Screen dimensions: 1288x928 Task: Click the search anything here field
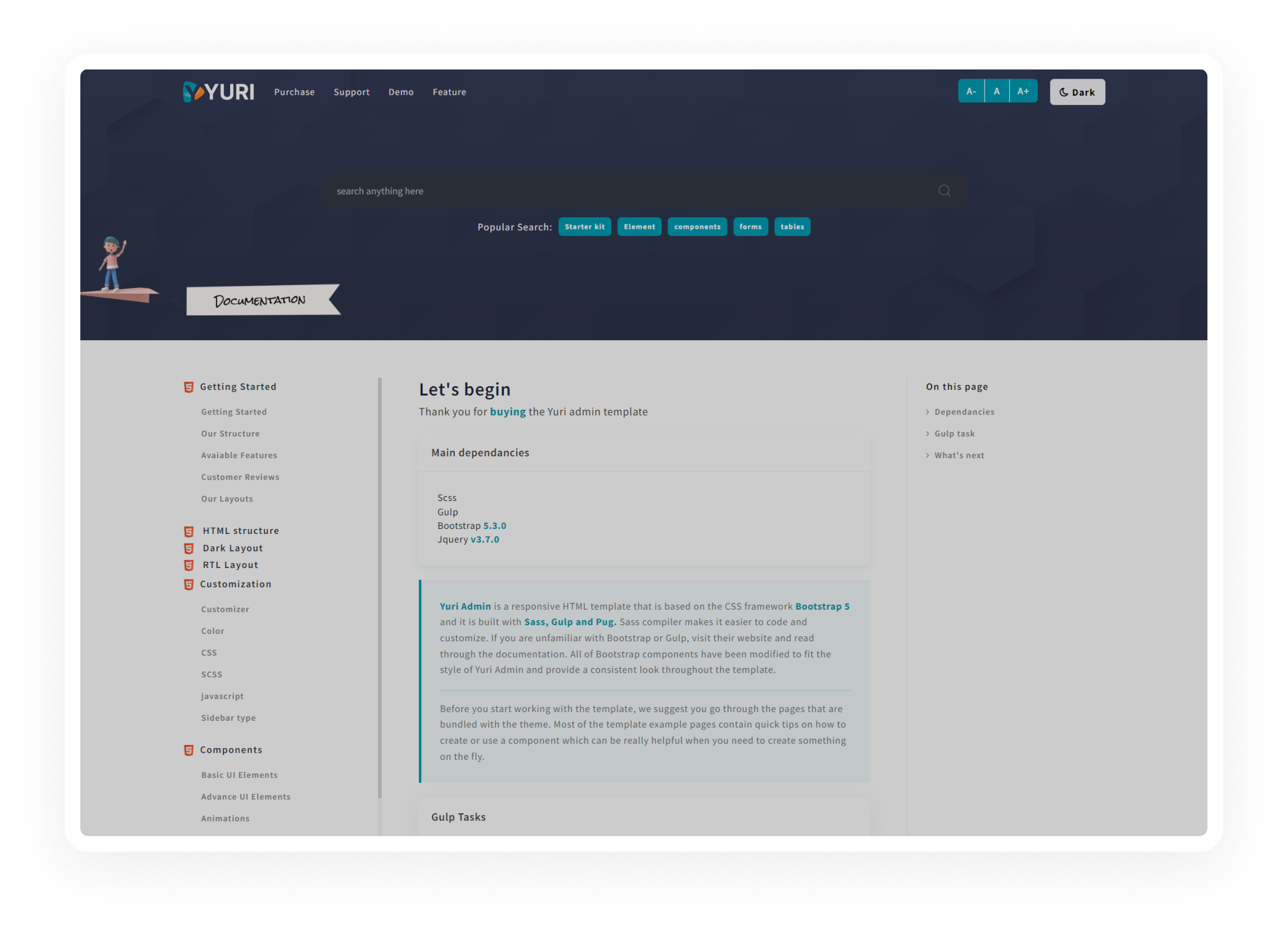pos(643,191)
